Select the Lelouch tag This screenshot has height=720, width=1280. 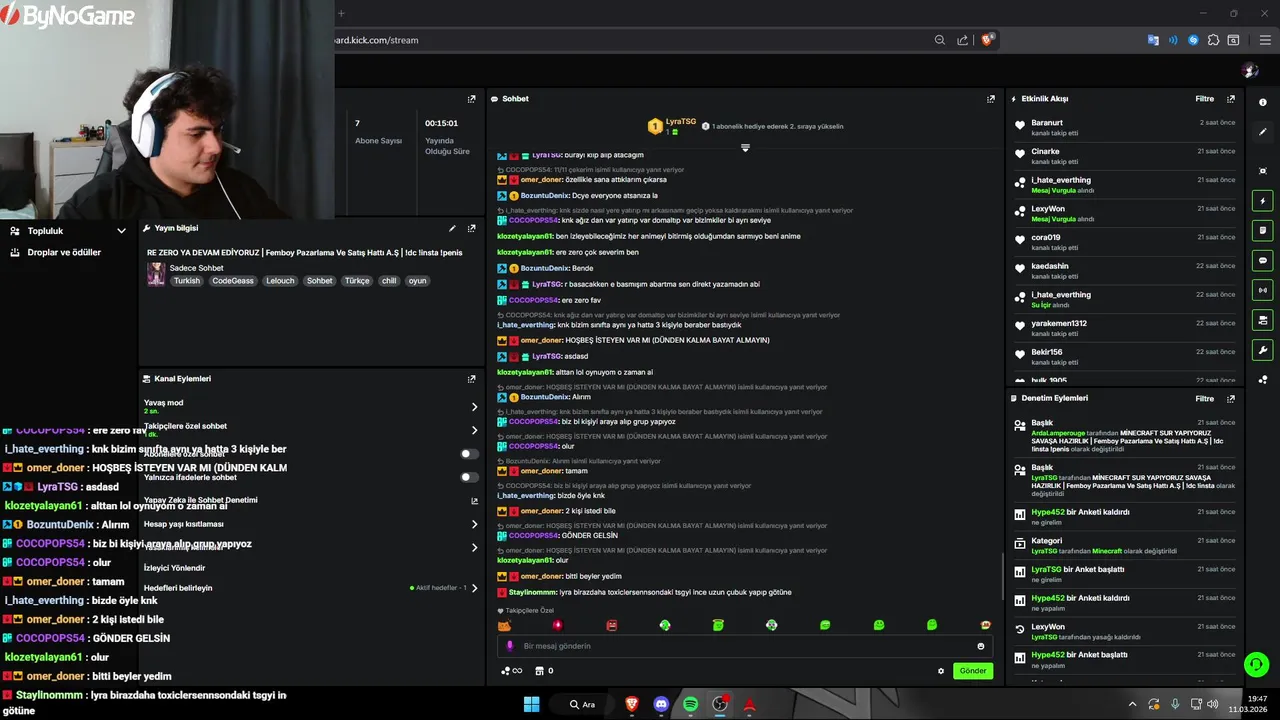click(x=280, y=281)
